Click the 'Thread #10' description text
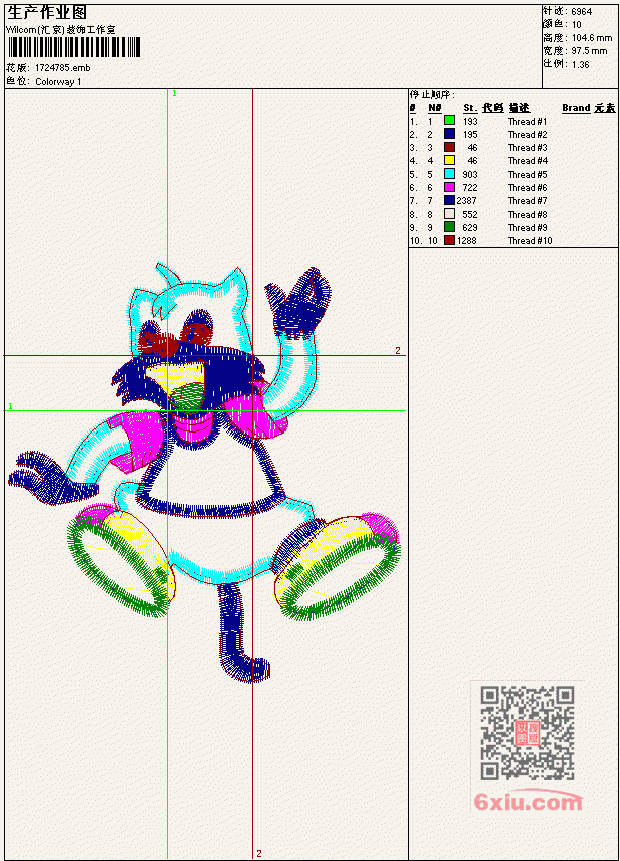This screenshot has width=620, height=861. point(530,241)
